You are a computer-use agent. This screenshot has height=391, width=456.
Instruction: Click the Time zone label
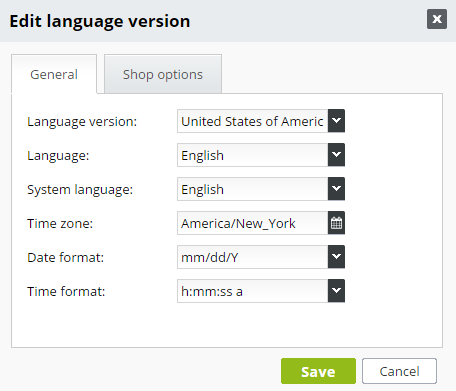[x=60, y=223]
